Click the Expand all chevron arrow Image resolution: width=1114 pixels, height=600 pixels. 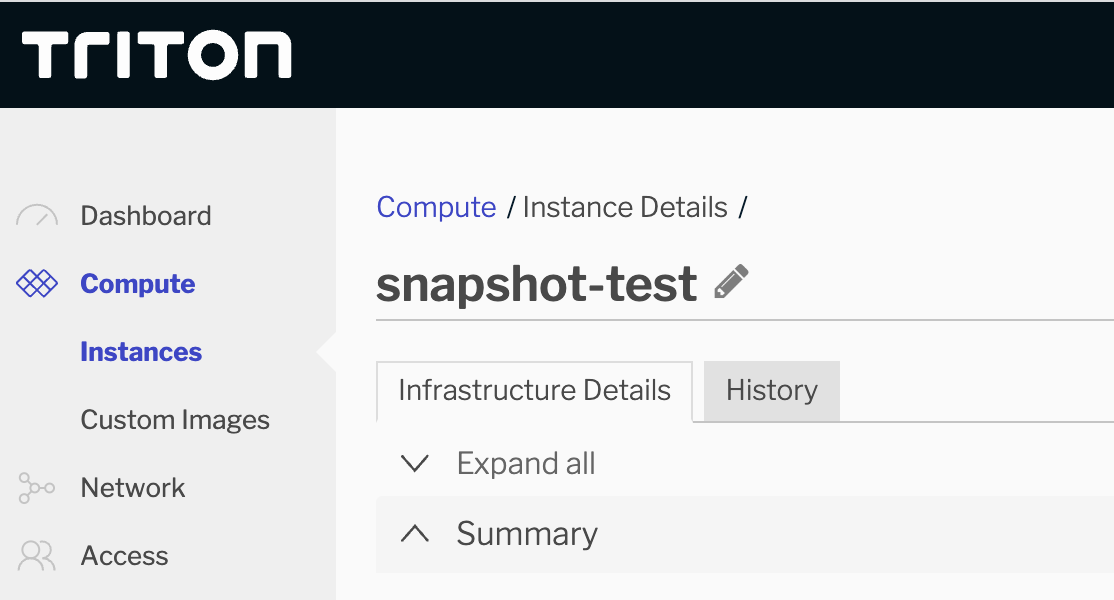click(x=414, y=464)
